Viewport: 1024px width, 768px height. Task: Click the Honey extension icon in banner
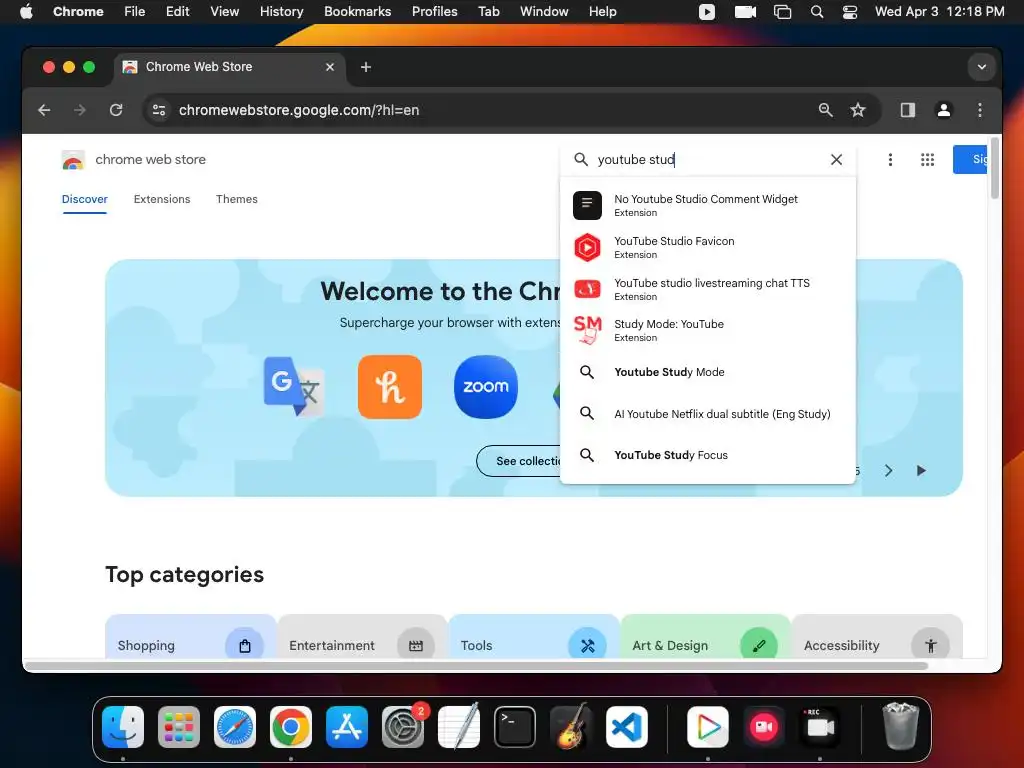[x=390, y=387]
